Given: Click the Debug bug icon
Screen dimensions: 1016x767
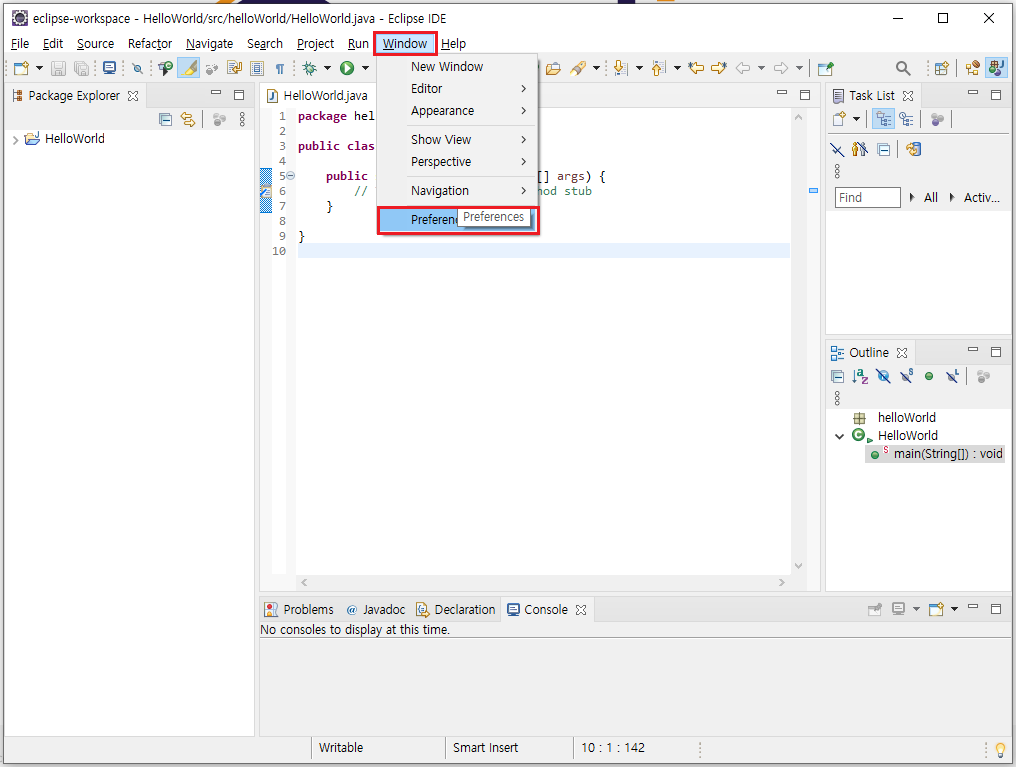Looking at the screenshot, I should [310, 68].
